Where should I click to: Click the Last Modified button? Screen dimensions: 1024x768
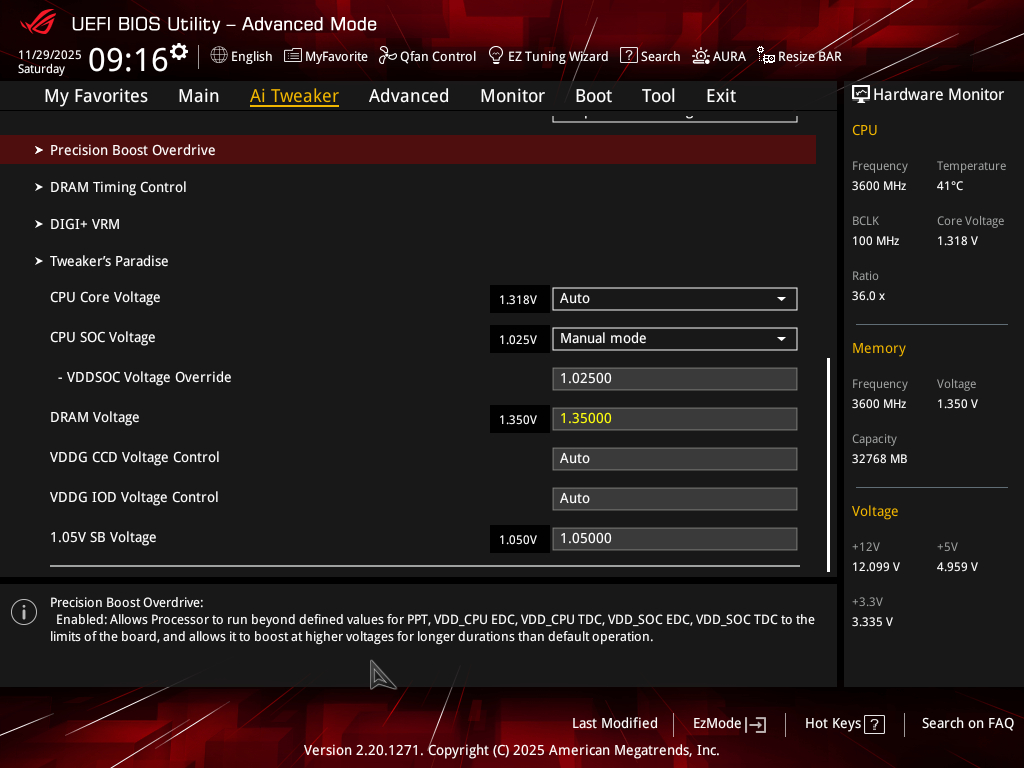tap(614, 724)
